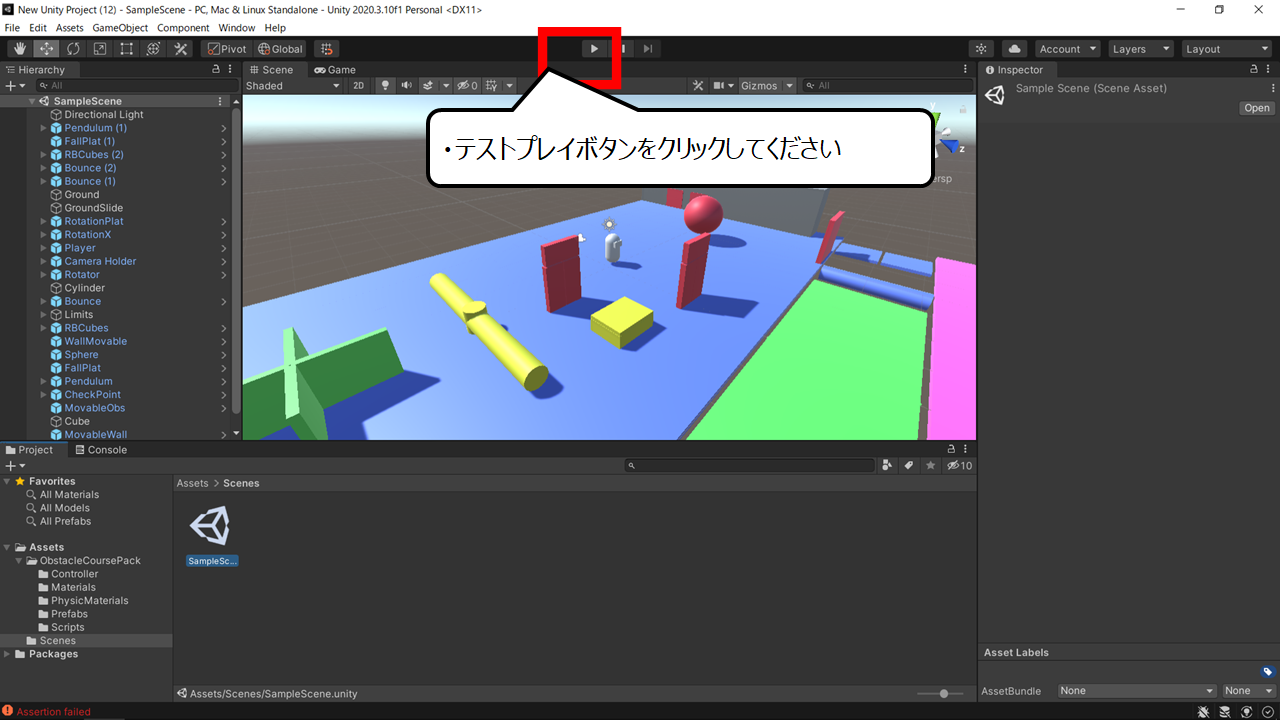1280x720 pixels.
Task: Open scene camera settings icon
Action: 719,86
